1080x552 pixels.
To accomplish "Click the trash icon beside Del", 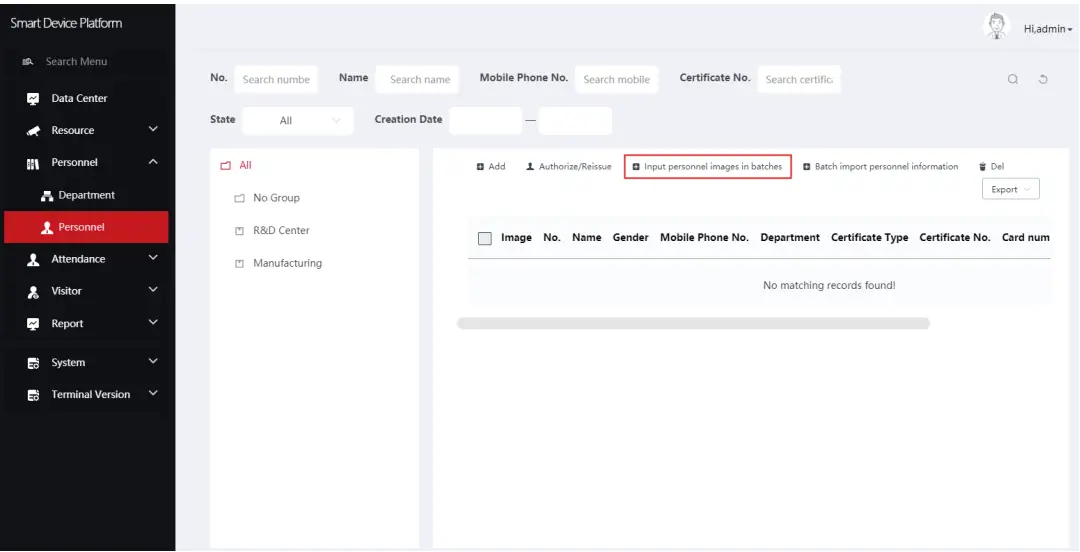I will point(983,167).
